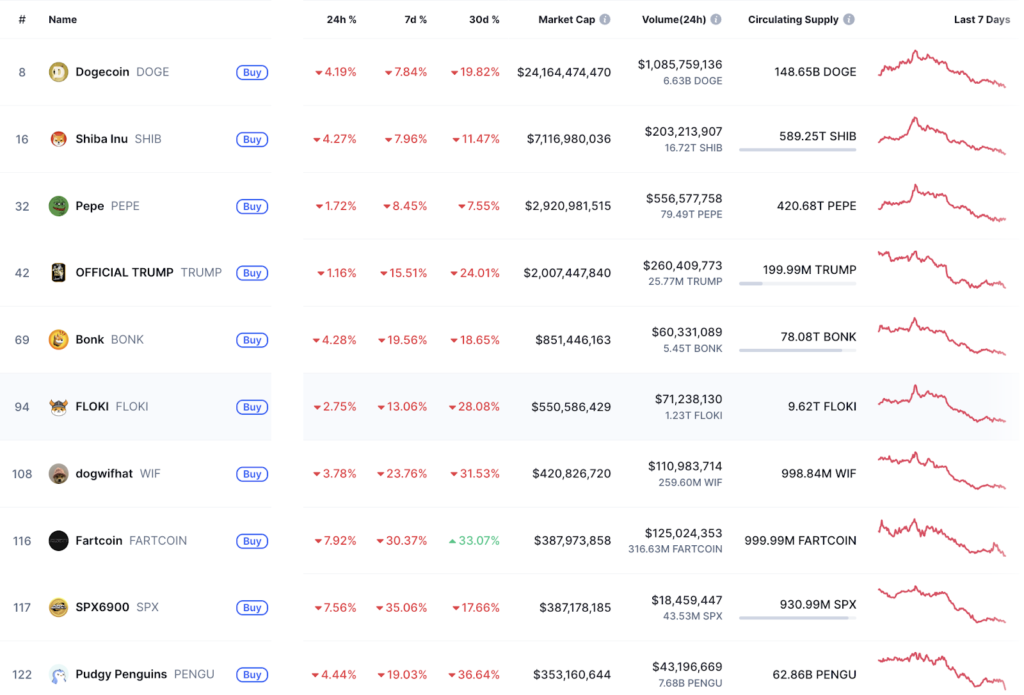Open FLOKI 7-day price sparkline
Screen dimensions: 1024x695
(942, 404)
